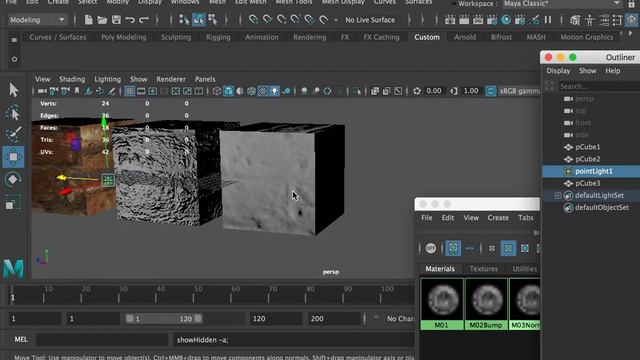Screen dimensions: 640x360
Task: Enable smooth shade all cube icon in viewport
Action: point(229,91)
